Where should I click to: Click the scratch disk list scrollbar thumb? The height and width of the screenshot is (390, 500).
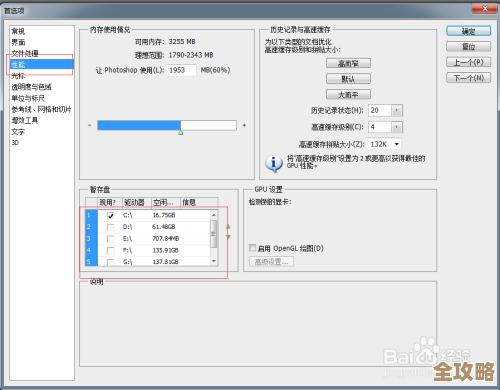pyautogui.click(x=214, y=234)
